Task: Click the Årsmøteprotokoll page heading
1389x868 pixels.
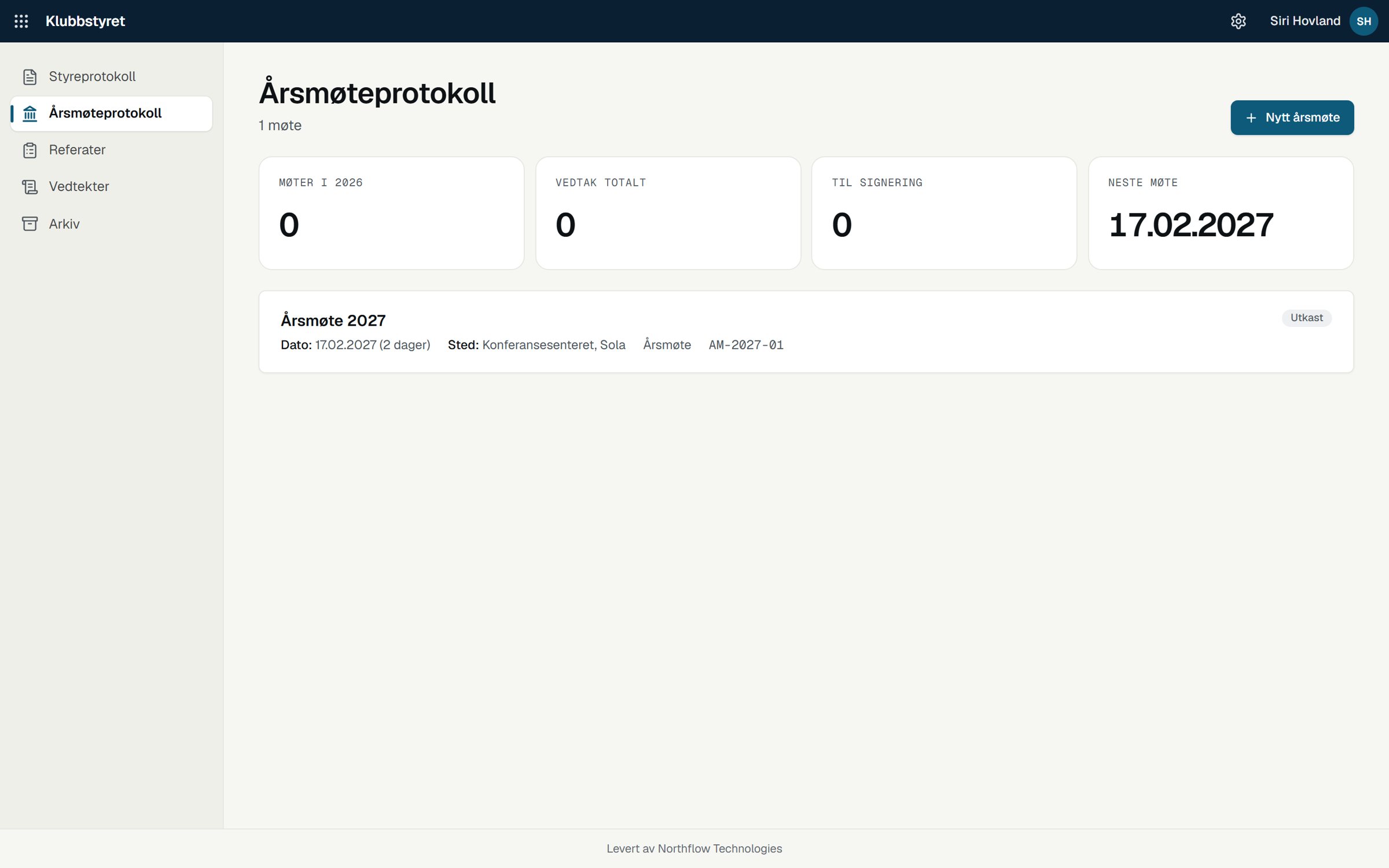Action: pos(377,93)
